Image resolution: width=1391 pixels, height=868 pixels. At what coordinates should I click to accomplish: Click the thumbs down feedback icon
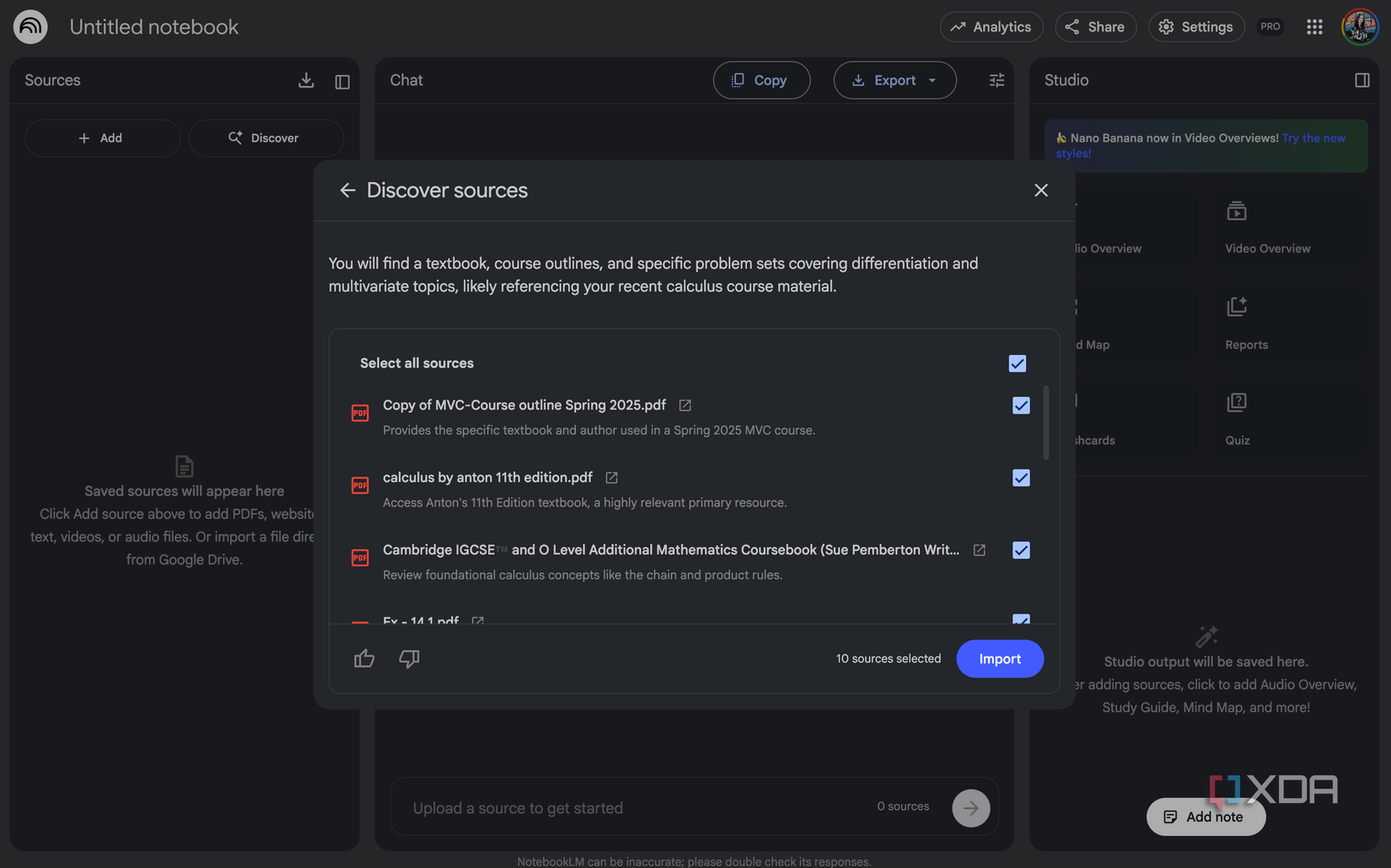click(x=409, y=659)
